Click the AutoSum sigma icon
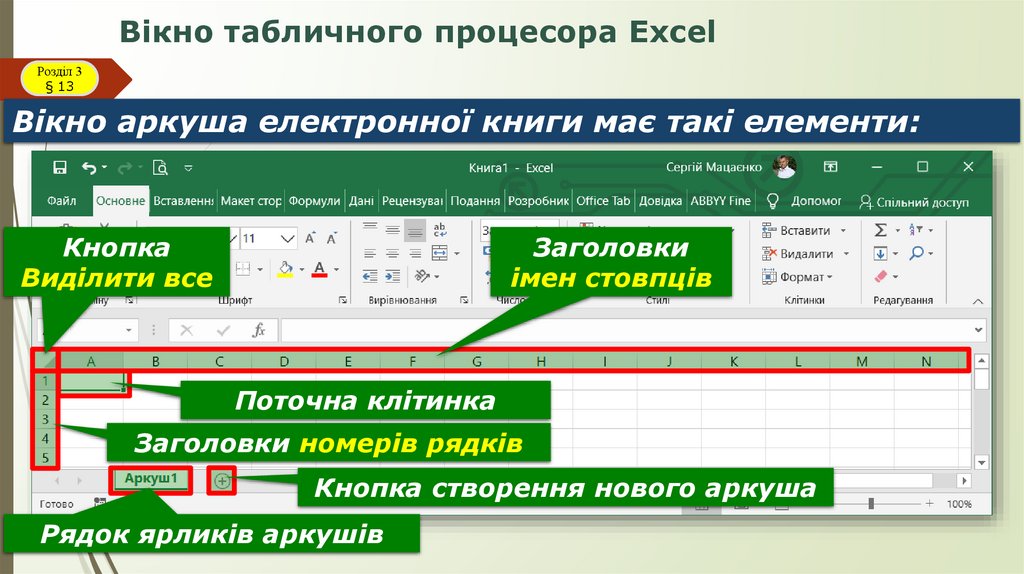This screenshot has width=1024, height=574. point(880,230)
